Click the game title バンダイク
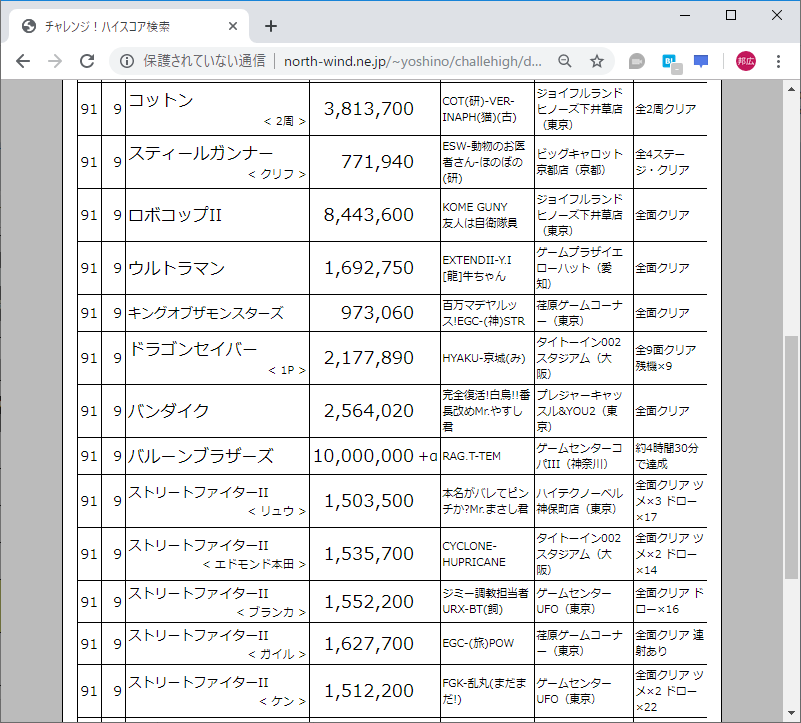The image size is (801, 723). (x=168, y=411)
